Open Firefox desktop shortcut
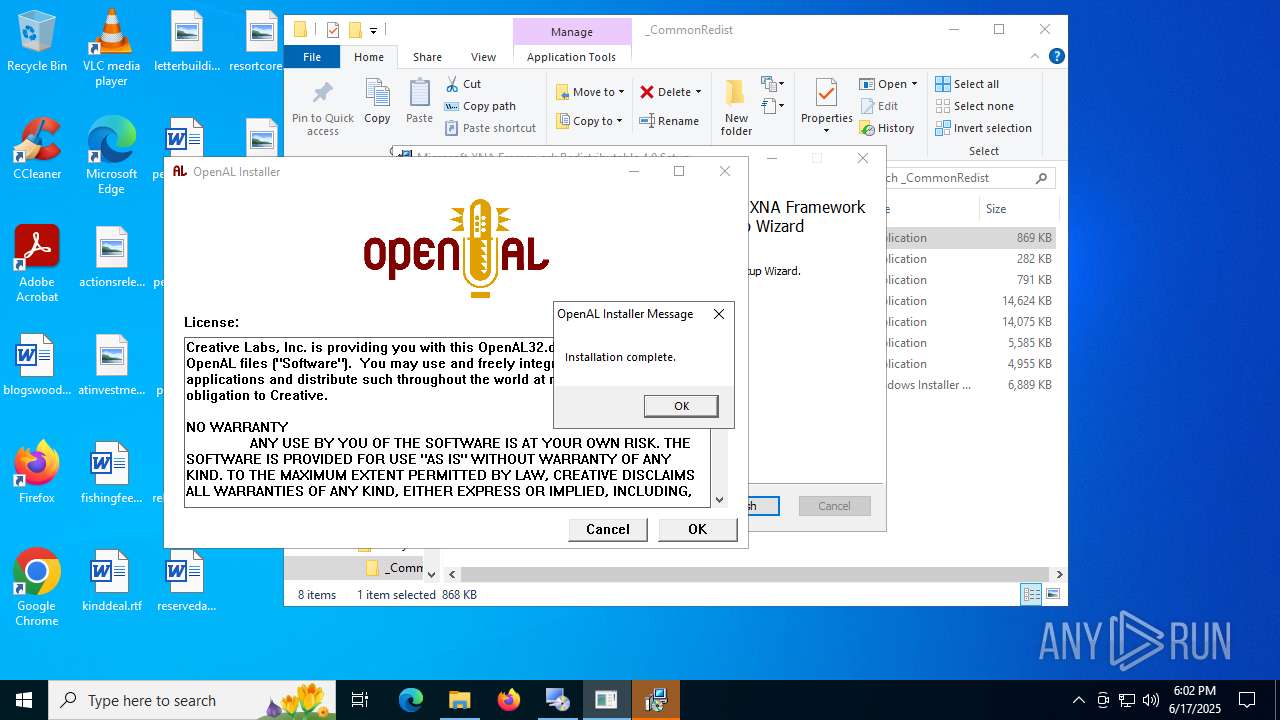The height and width of the screenshot is (720, 1280). [37, 472]
